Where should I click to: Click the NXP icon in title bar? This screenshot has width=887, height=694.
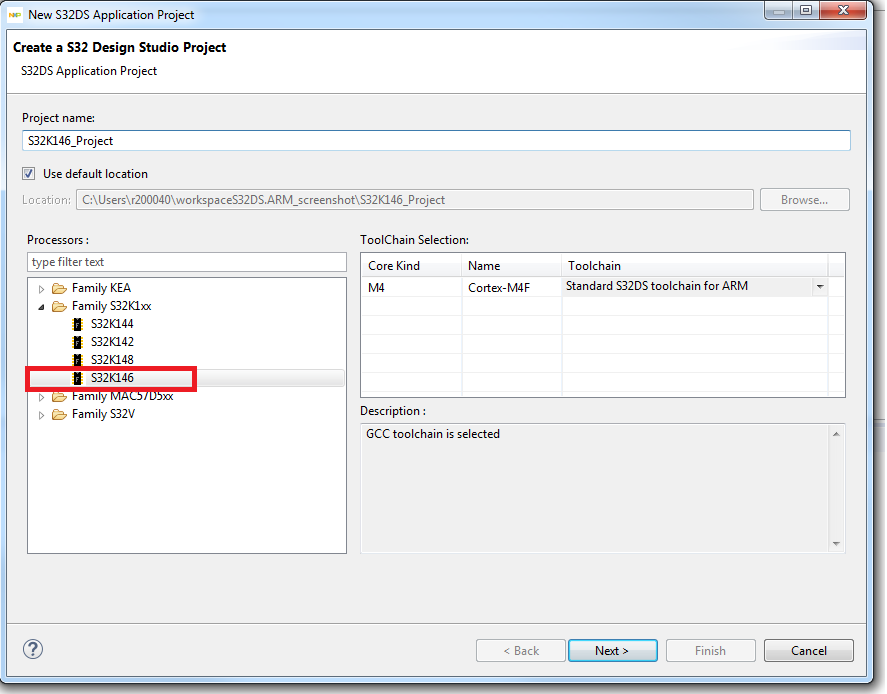[x=15, y=15]
